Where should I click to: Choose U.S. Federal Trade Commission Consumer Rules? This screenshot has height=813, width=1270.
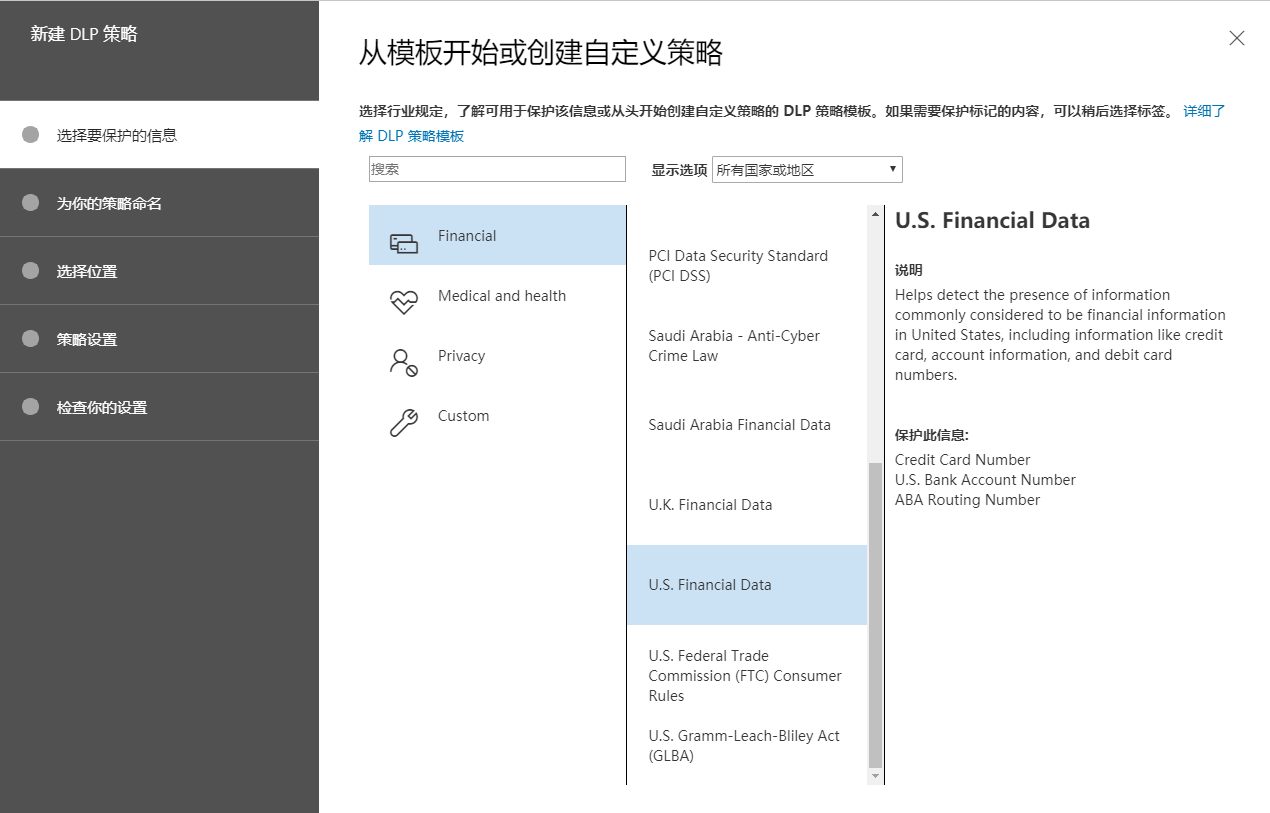pyautogui.click(x=747, y=676)
